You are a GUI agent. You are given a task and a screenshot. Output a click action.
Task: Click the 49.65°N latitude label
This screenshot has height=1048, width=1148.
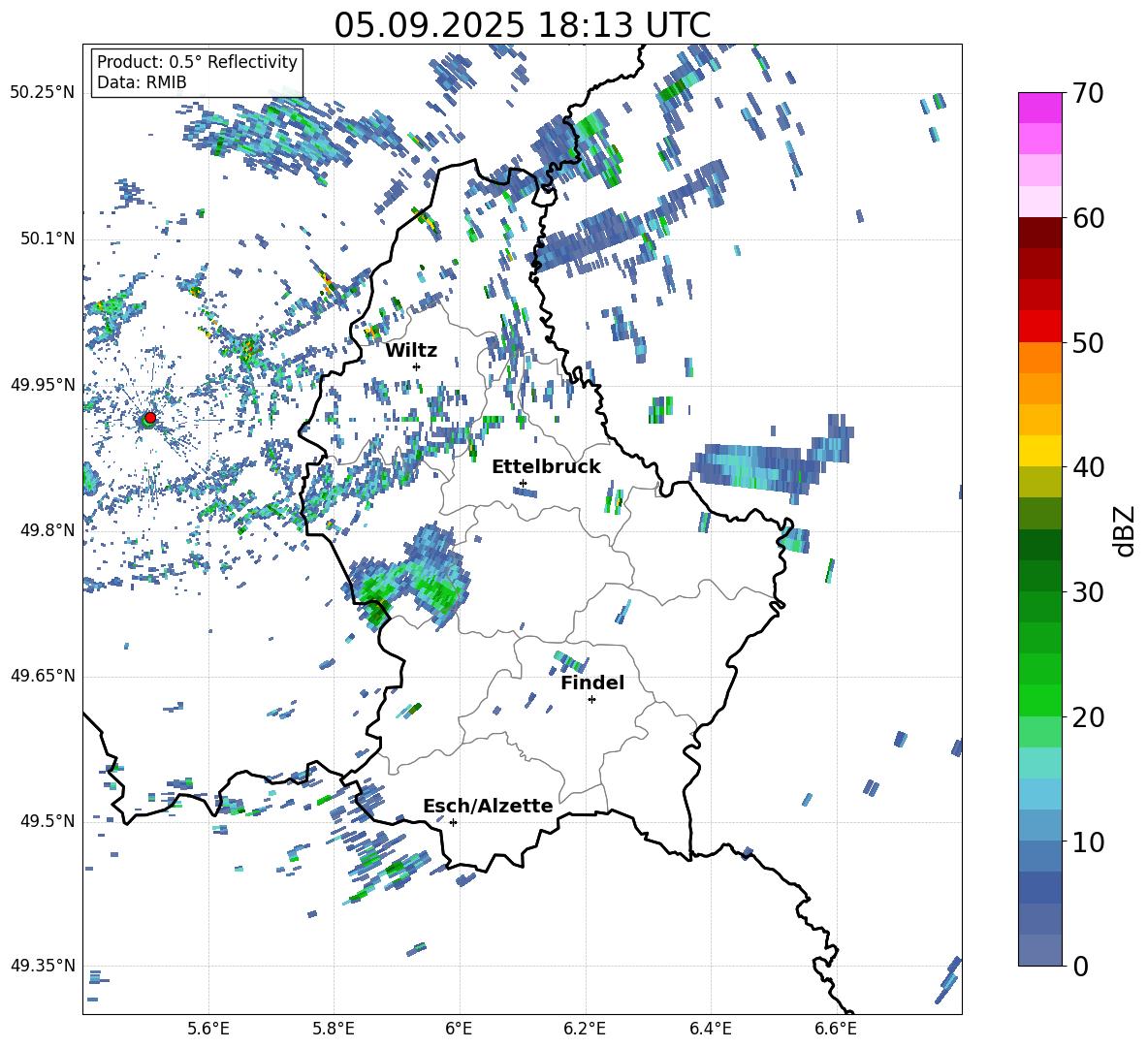[43, 676]
